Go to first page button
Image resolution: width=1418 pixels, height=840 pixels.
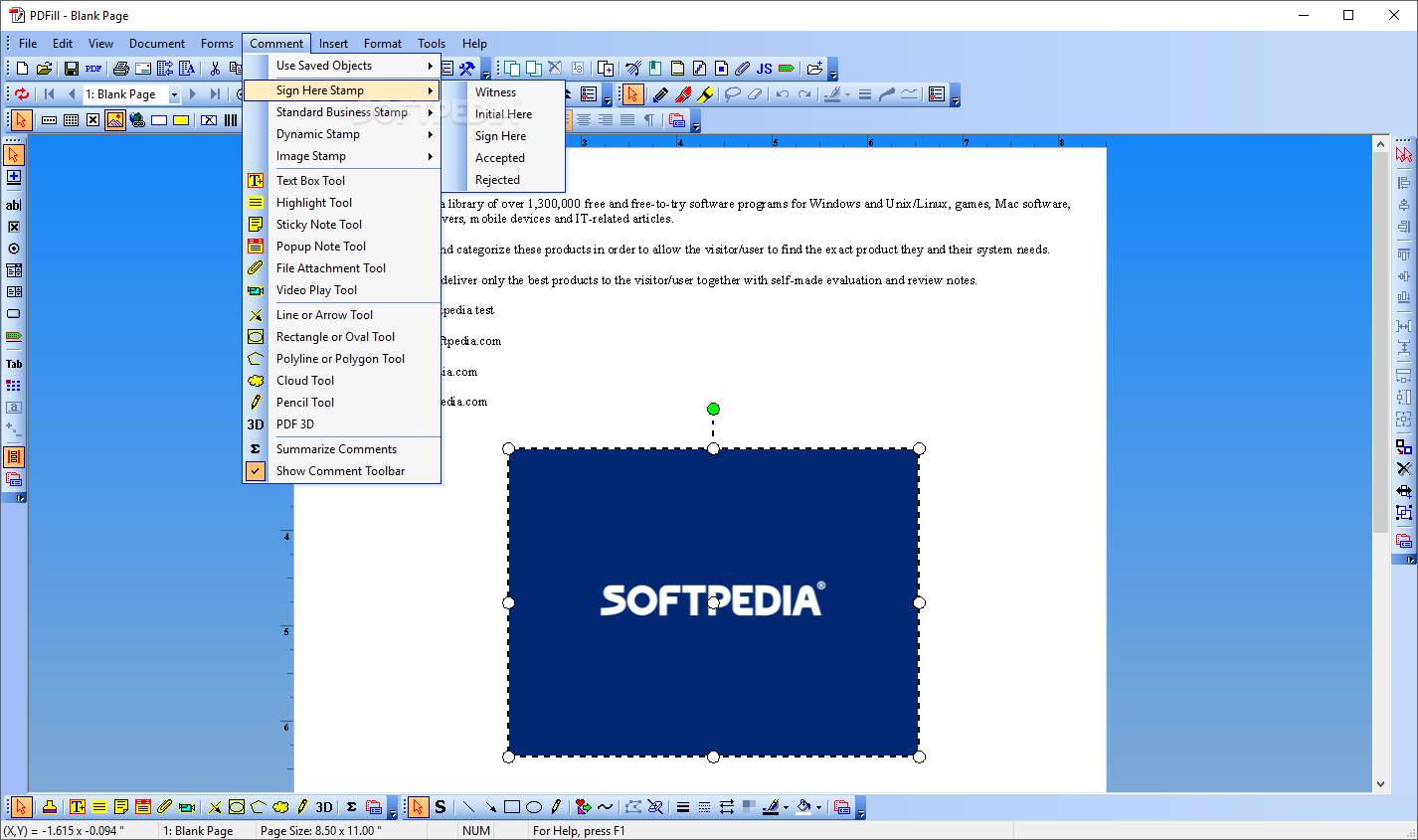coord(49,94)
